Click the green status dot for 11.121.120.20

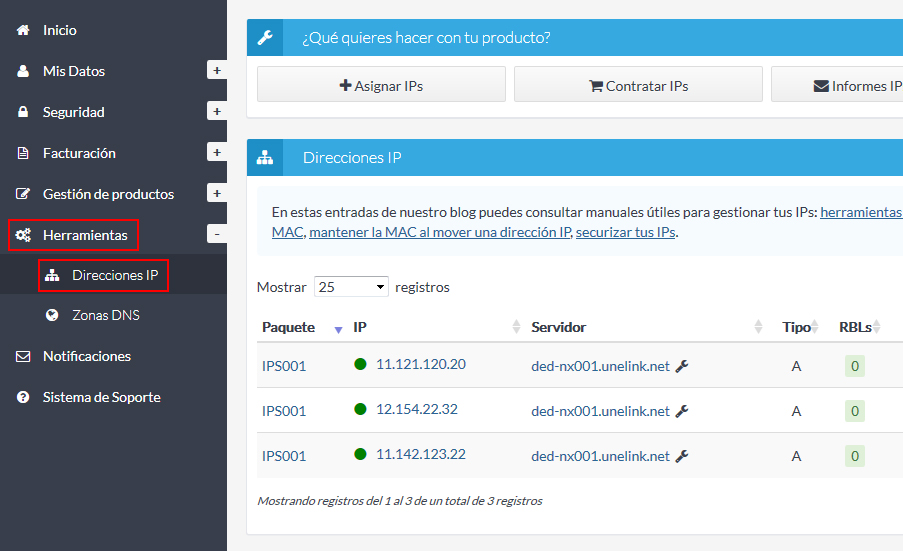pos(360,364)
